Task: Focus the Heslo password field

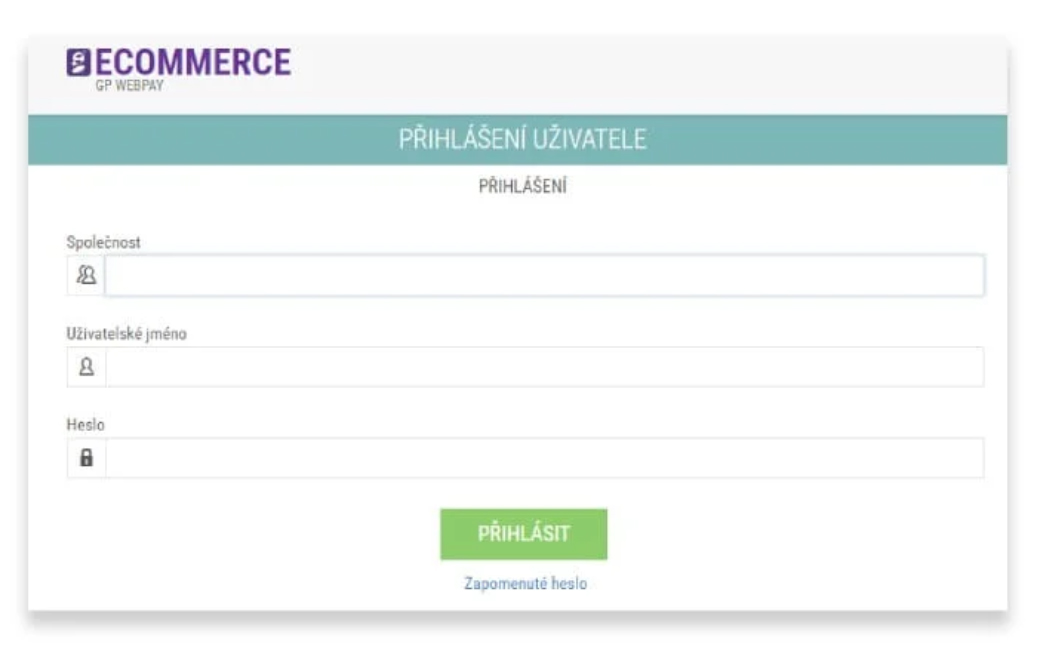Action: click(544, 458)
